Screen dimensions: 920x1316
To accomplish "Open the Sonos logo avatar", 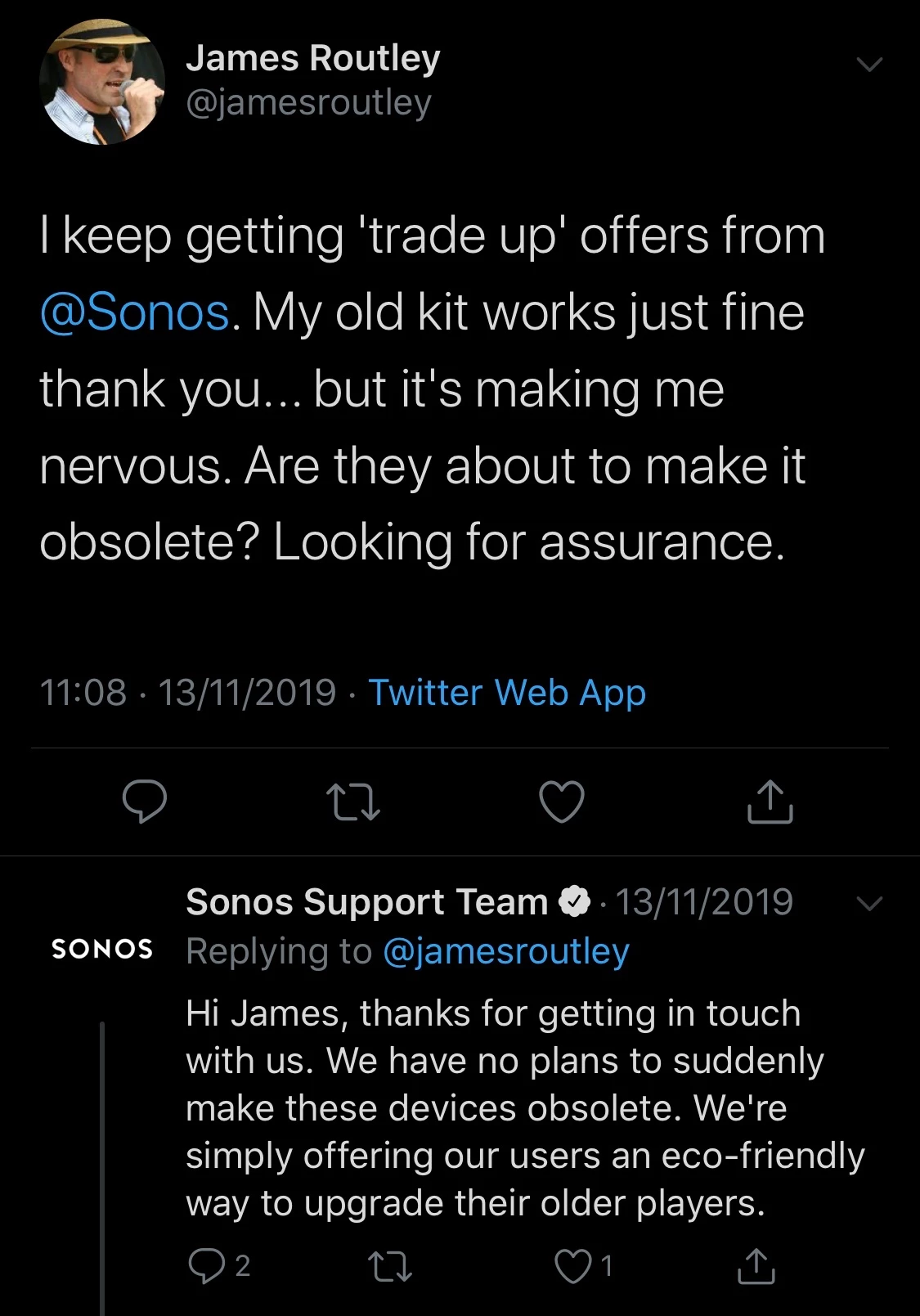I will click(102, 949).
